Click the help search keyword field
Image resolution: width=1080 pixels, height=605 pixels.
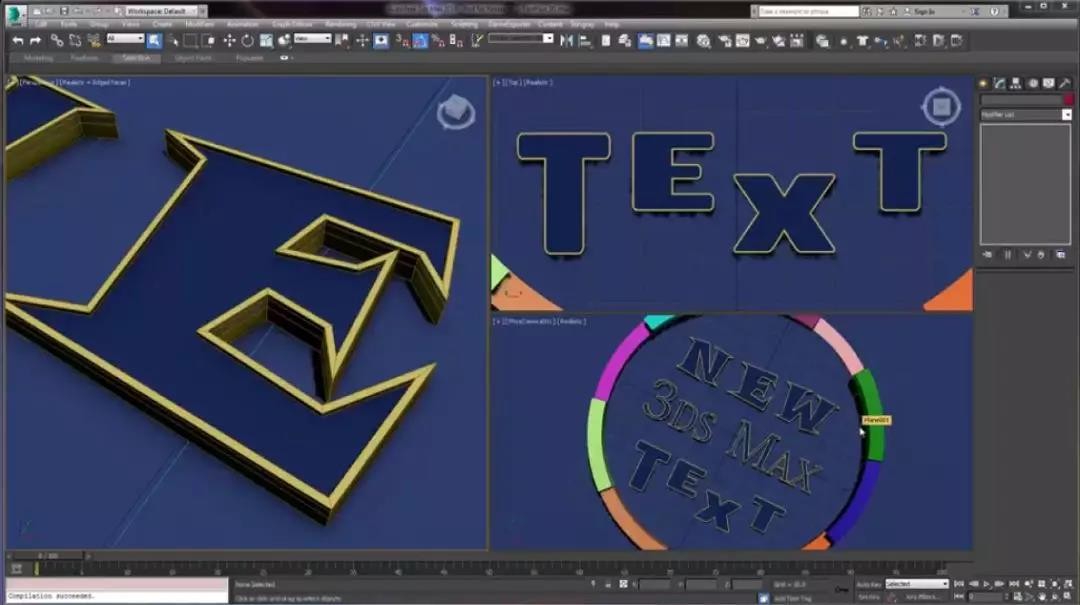pos(809,11)
